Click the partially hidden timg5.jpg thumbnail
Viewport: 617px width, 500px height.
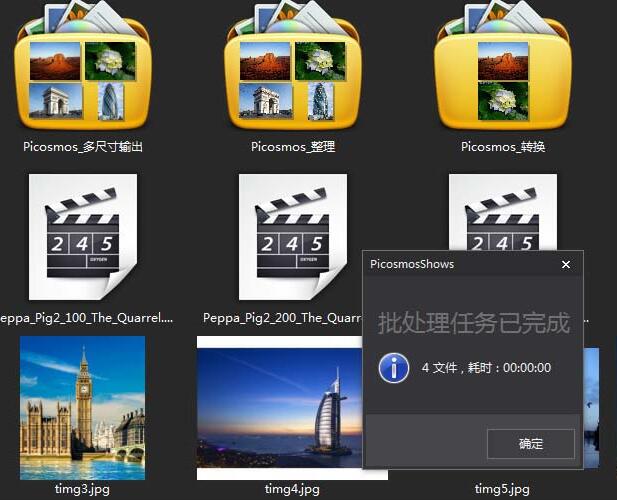pyautogui.click(x=591, y=410)
